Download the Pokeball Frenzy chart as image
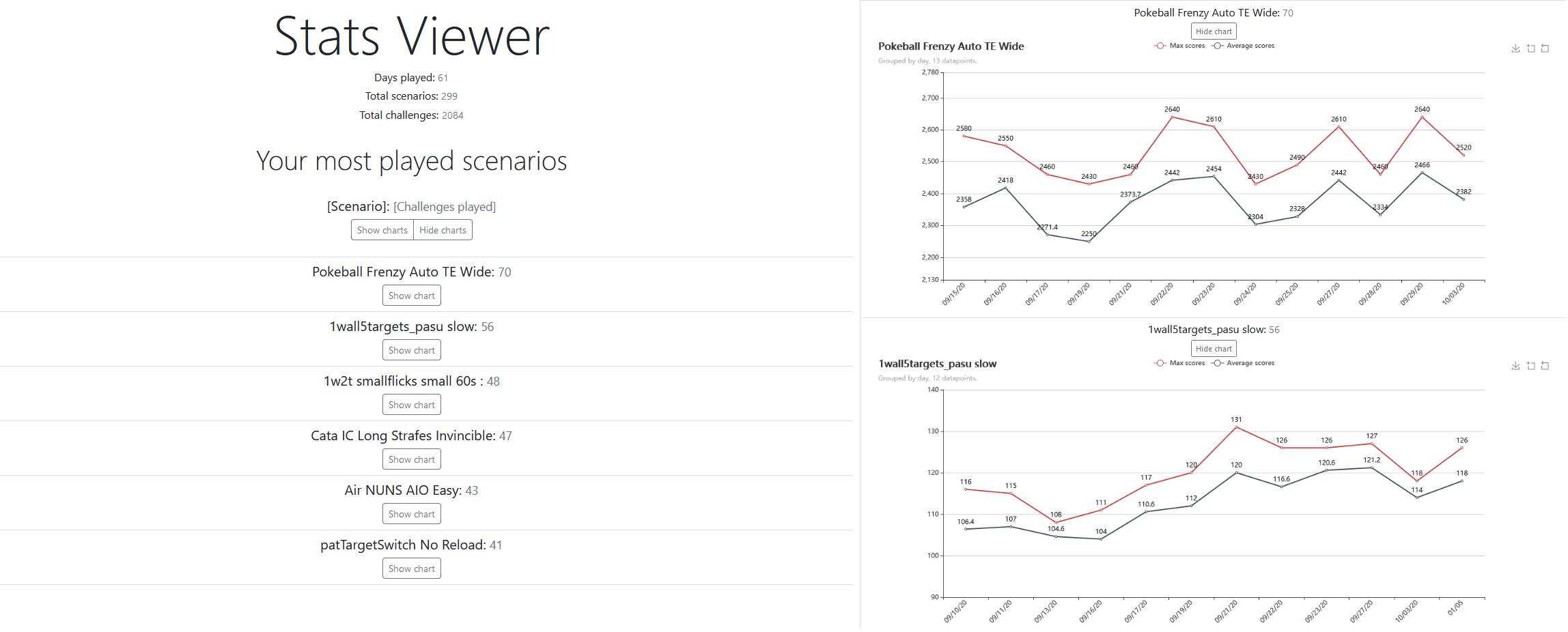This screenshot has height=632, width=1568. (1515, 48)
